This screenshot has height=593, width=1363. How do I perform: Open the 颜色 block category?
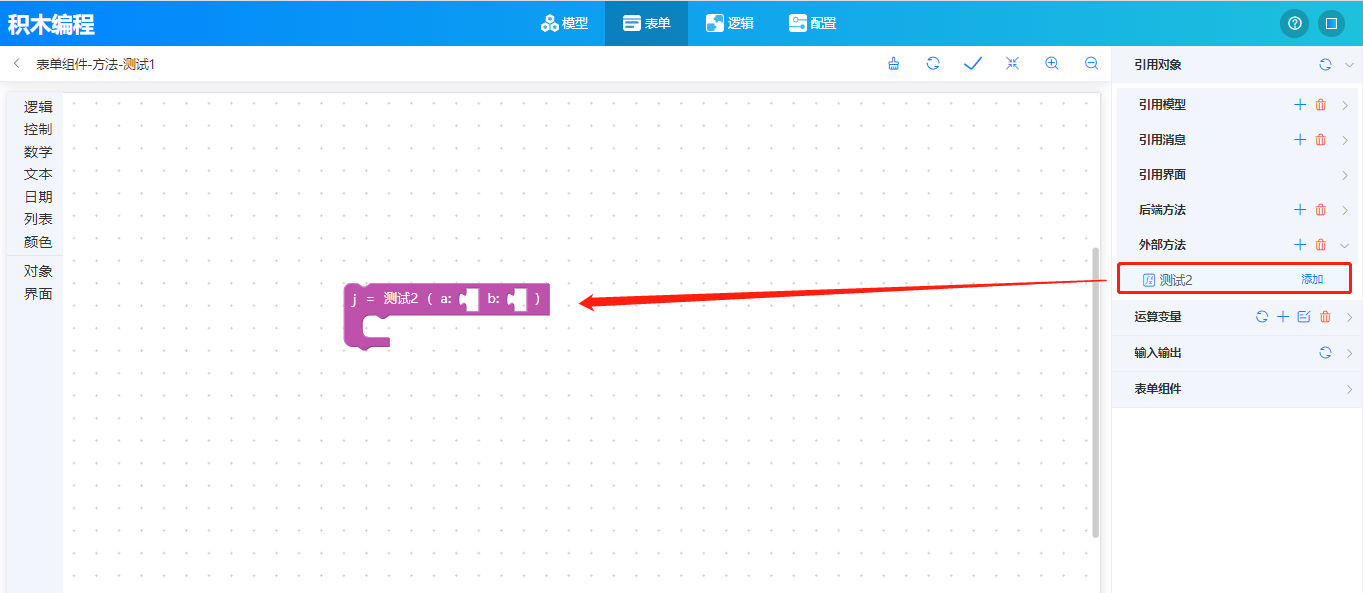point(38,242)
